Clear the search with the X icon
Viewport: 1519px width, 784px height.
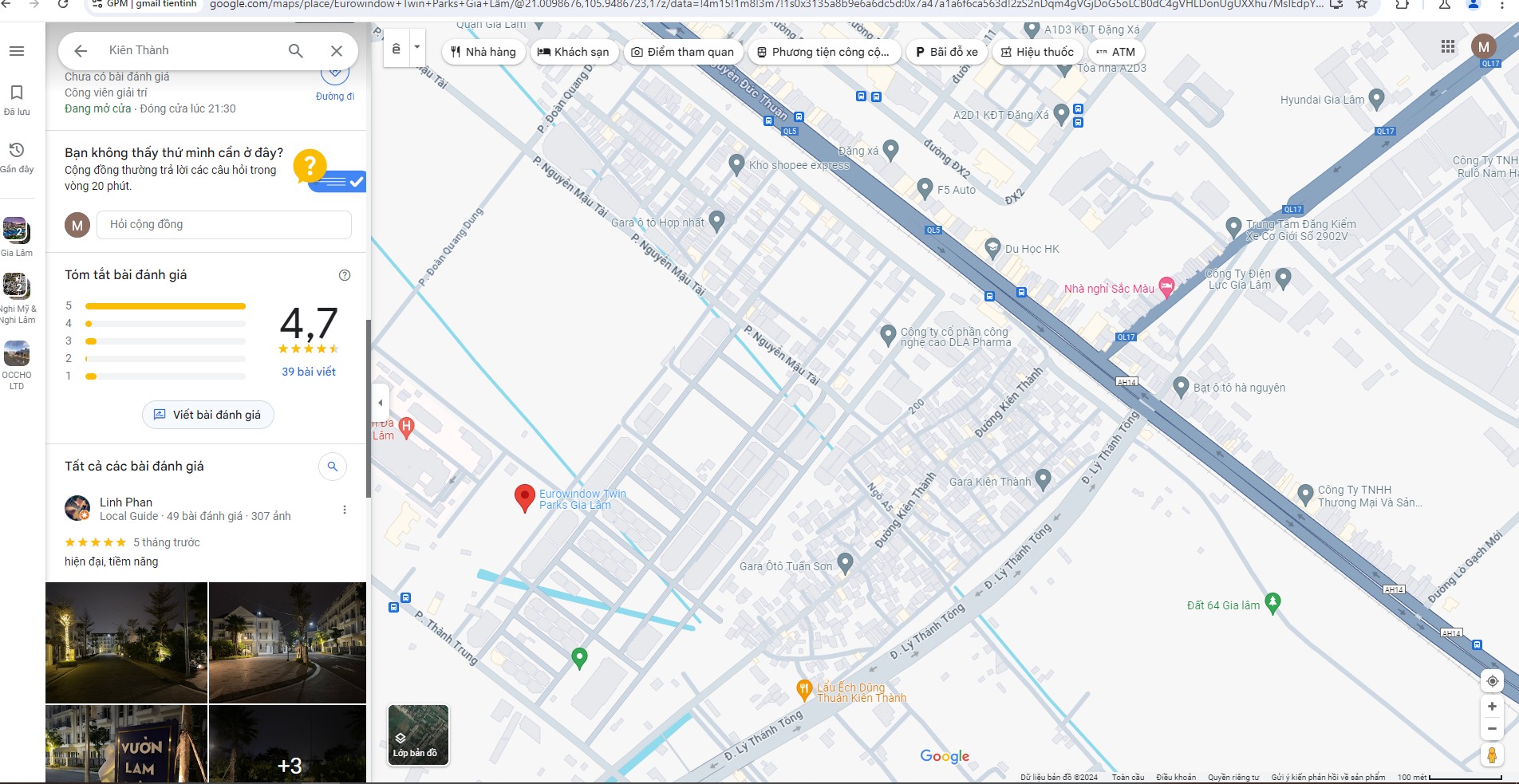[337, 50]
